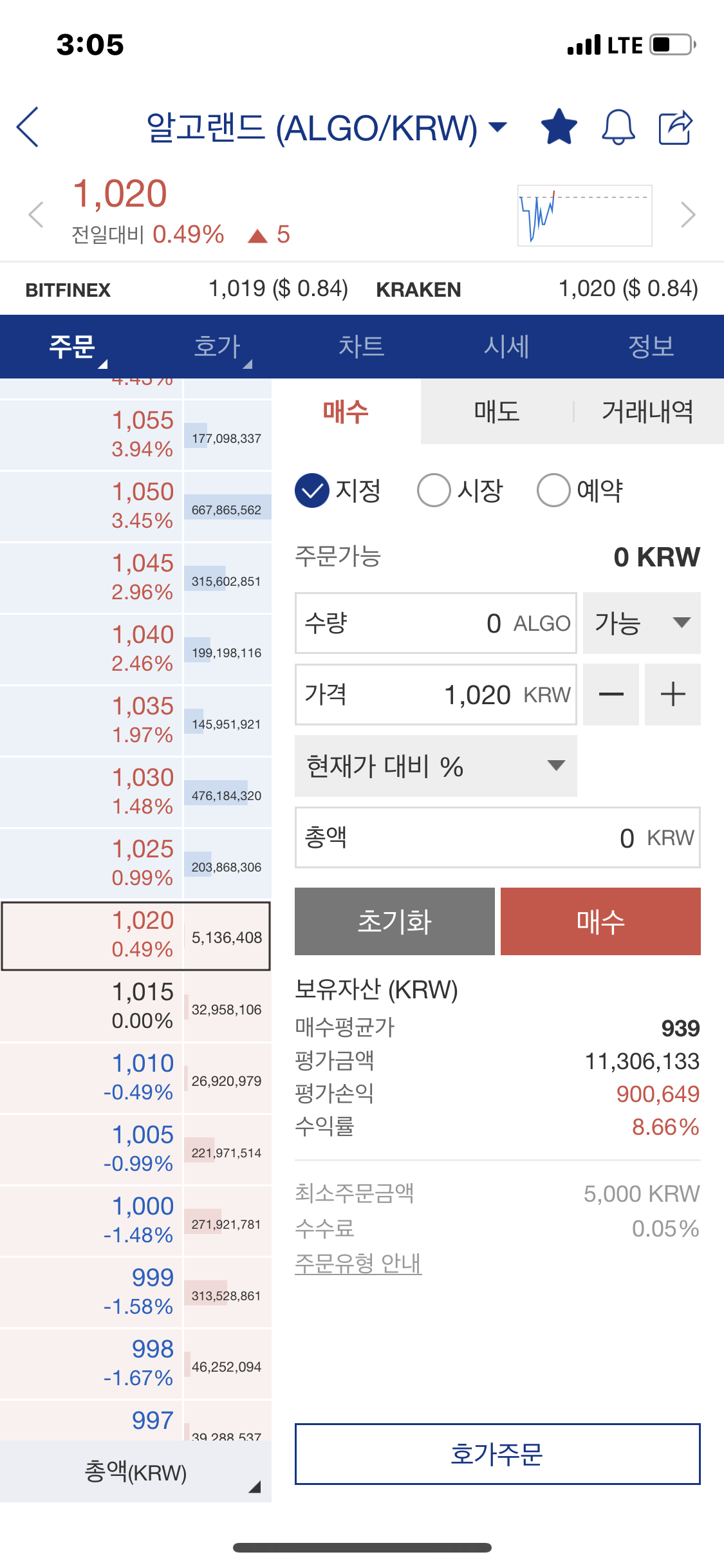Decrease price with minus button
Screen dimensions: 724x1568
[611, 695]
